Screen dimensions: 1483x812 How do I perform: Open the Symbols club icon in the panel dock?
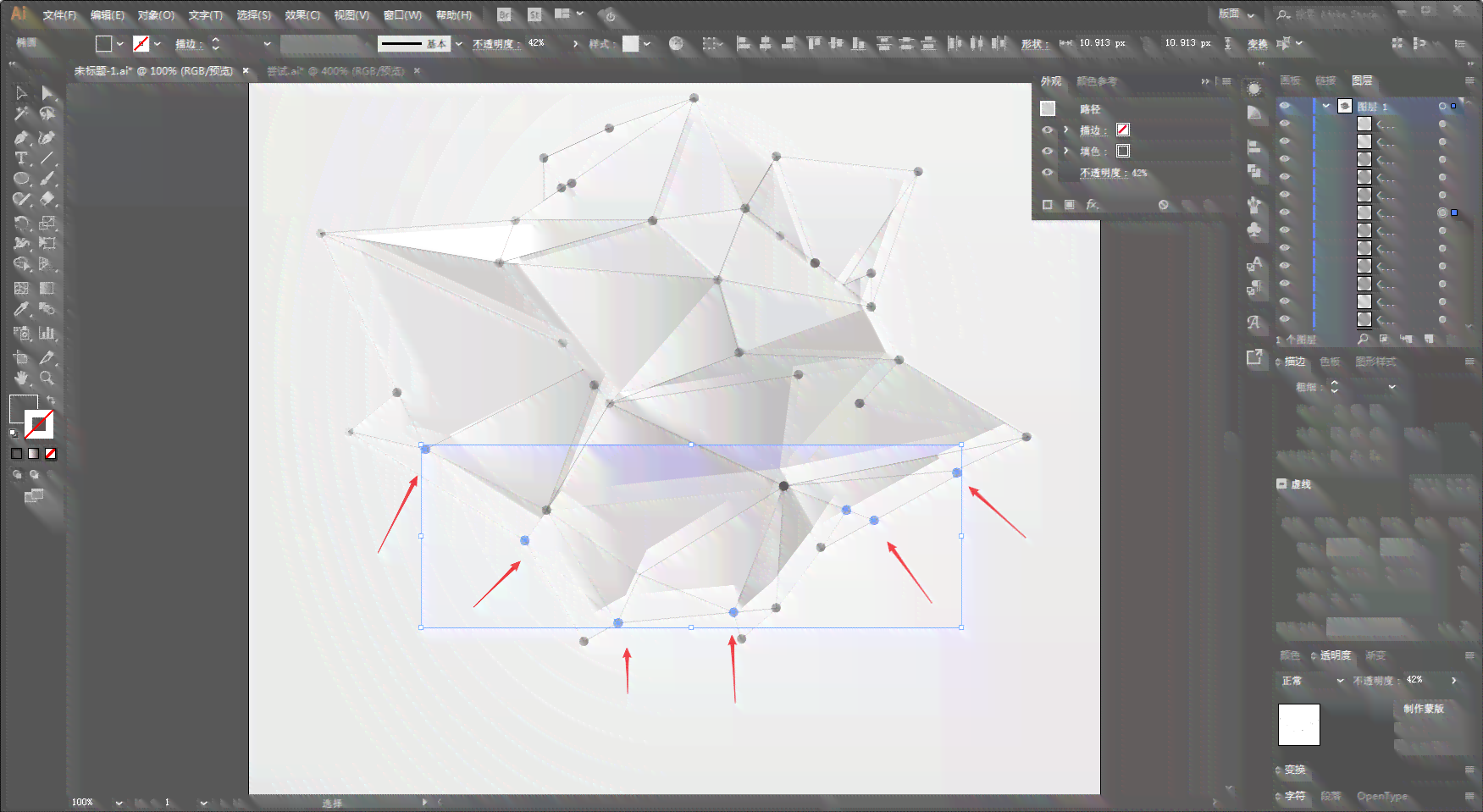coord(1254,229)
